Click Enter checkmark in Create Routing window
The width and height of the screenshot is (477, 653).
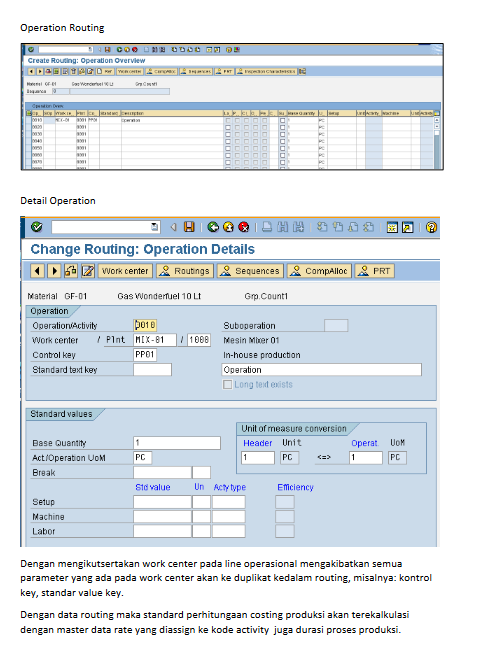(x=31, y=50)
